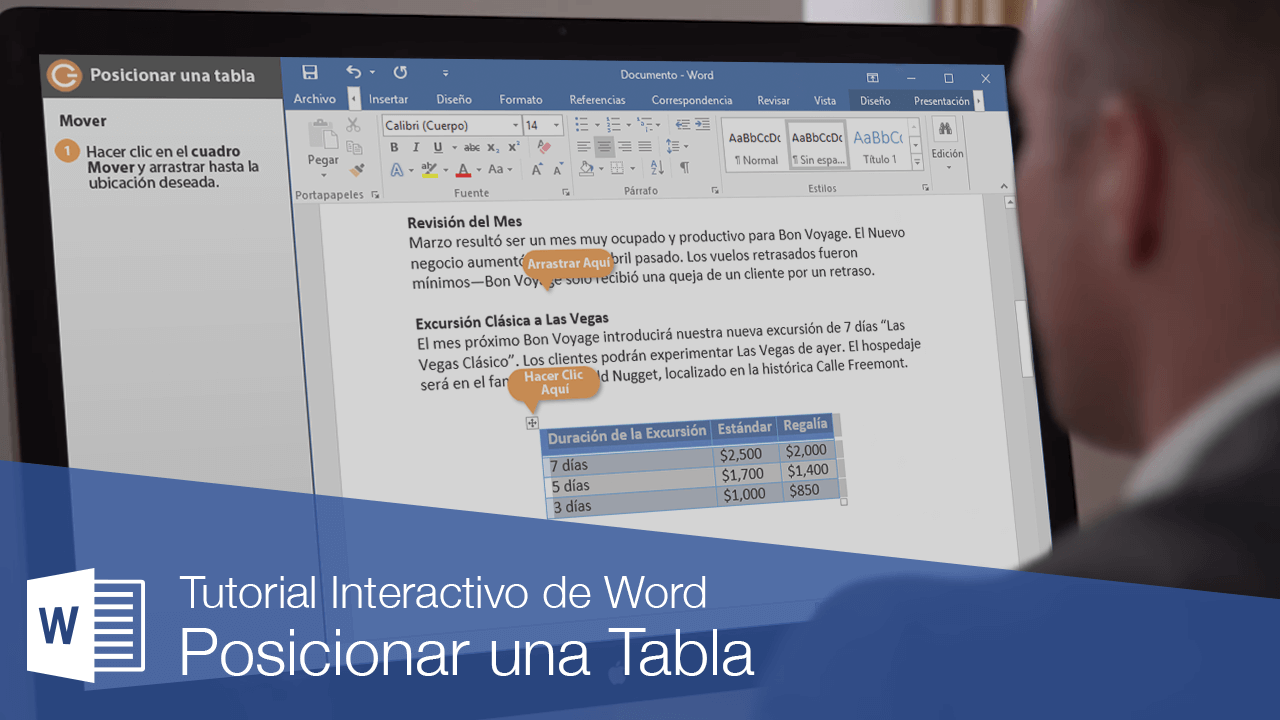Toggle Align Left paragraph alignment
This screenshot has width=1280, height=720.
pyautogui.click(x=584, y=146)
